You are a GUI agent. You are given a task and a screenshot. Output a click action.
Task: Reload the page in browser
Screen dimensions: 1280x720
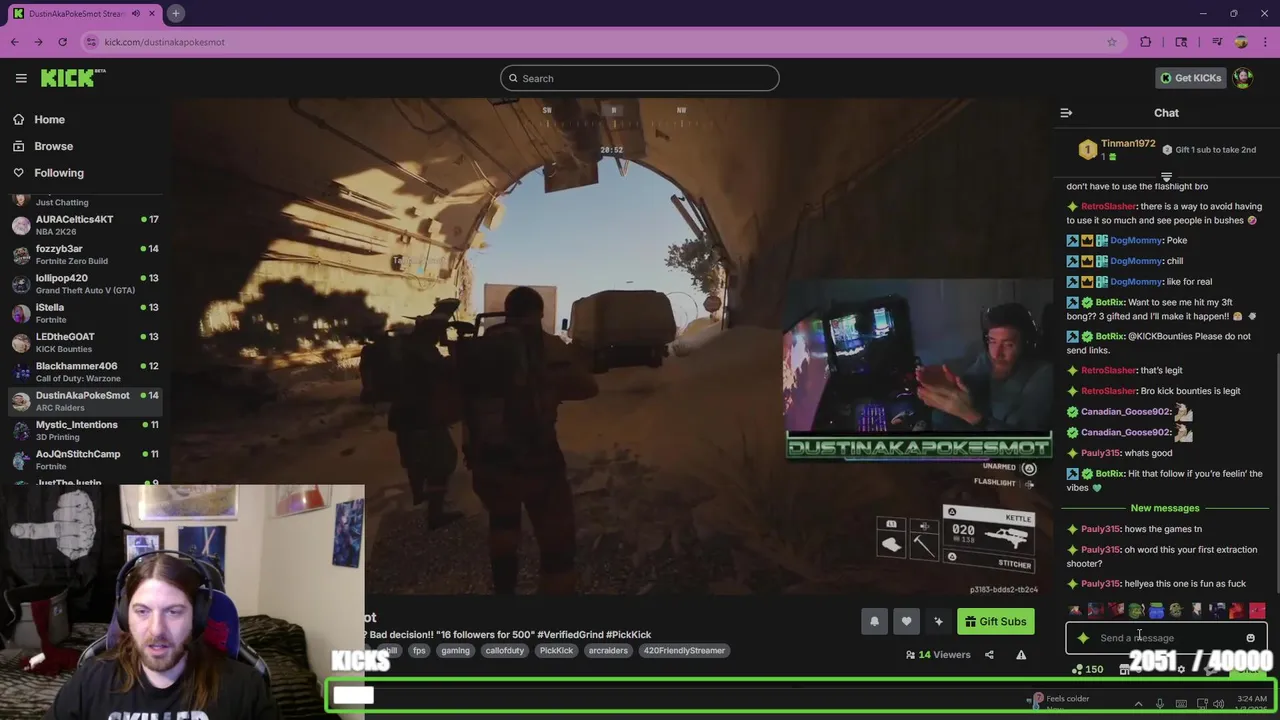[x=62, y=42]
